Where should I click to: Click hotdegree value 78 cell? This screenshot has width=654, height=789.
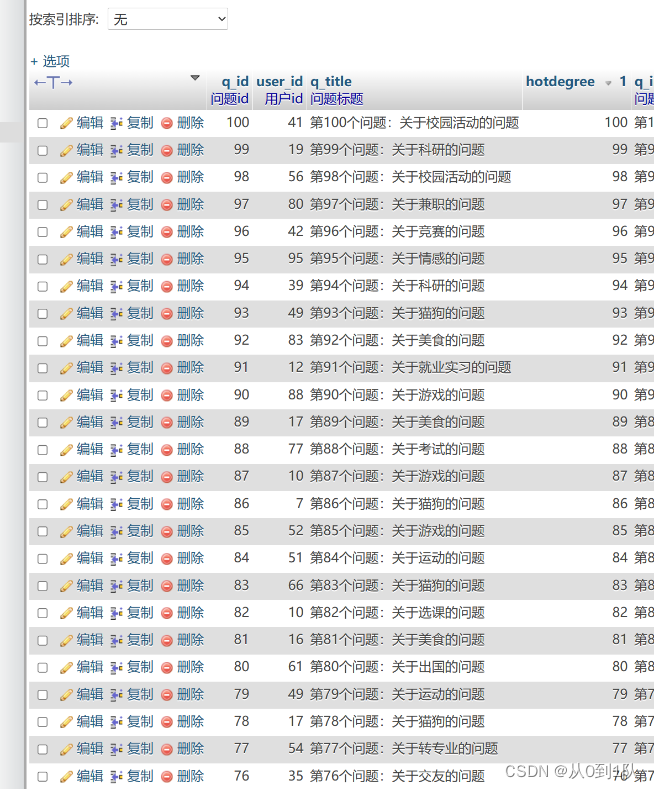620,722
